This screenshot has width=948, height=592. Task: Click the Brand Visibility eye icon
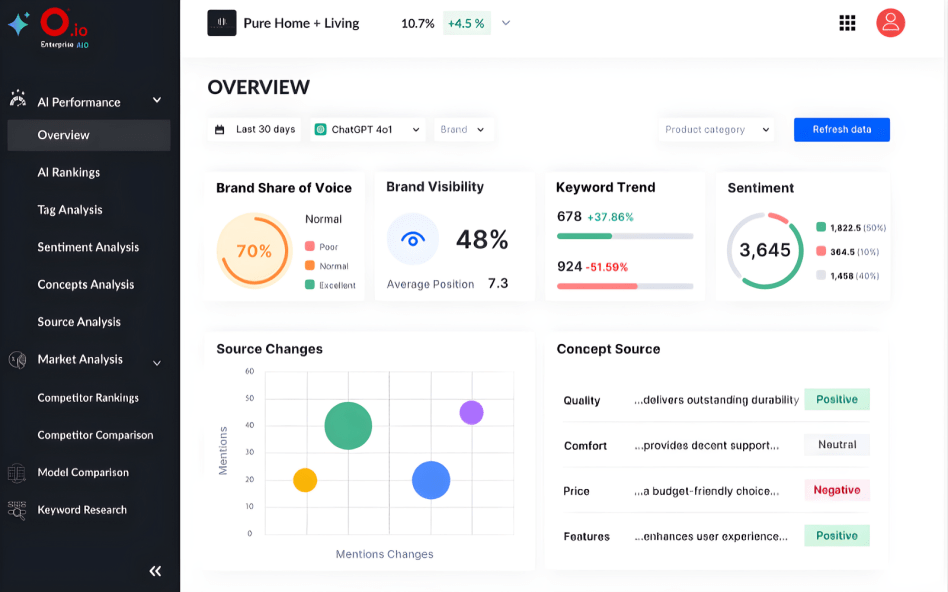click(412, 239)
